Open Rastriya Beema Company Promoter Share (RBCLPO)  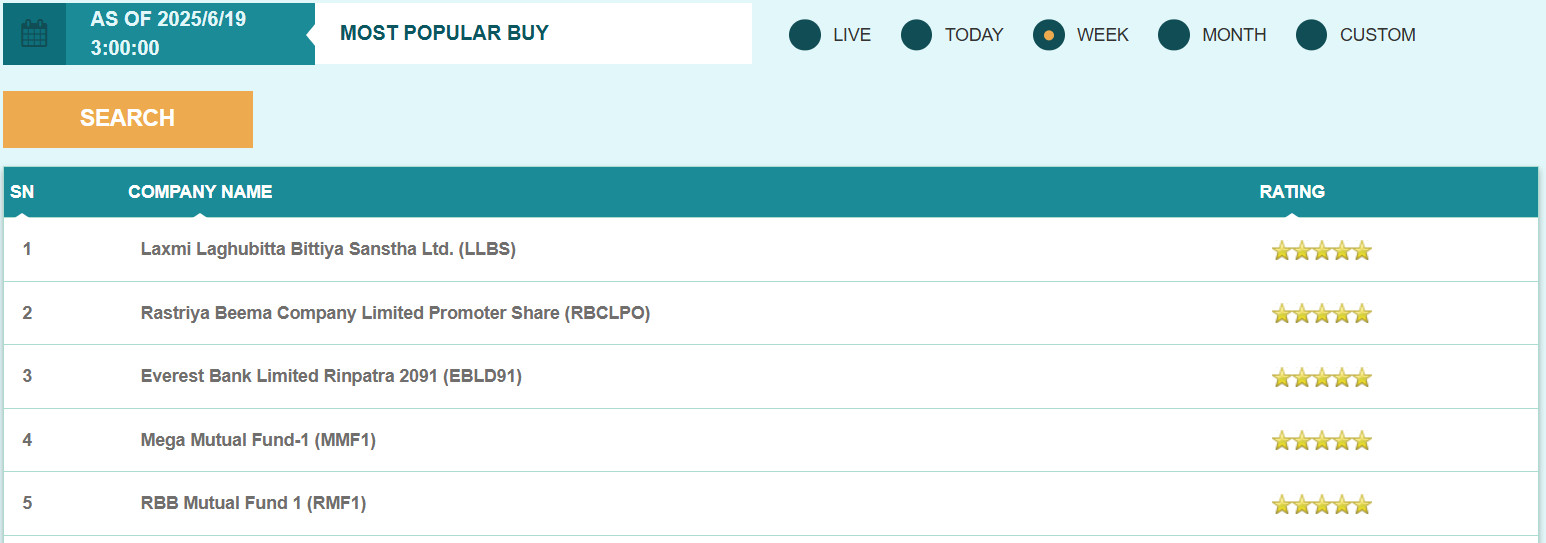pos(395,313)
